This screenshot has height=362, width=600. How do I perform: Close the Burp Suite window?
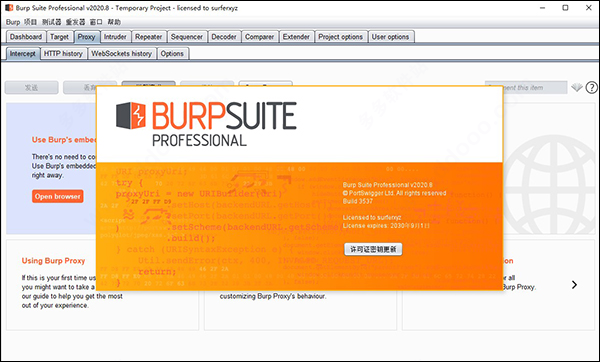(x=589, y=8)
